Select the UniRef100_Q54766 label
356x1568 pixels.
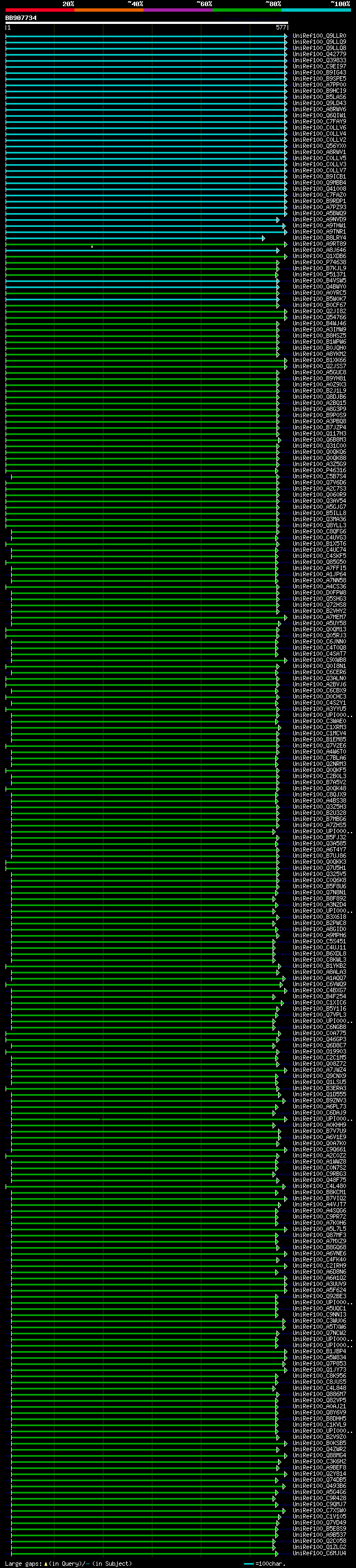319,317
